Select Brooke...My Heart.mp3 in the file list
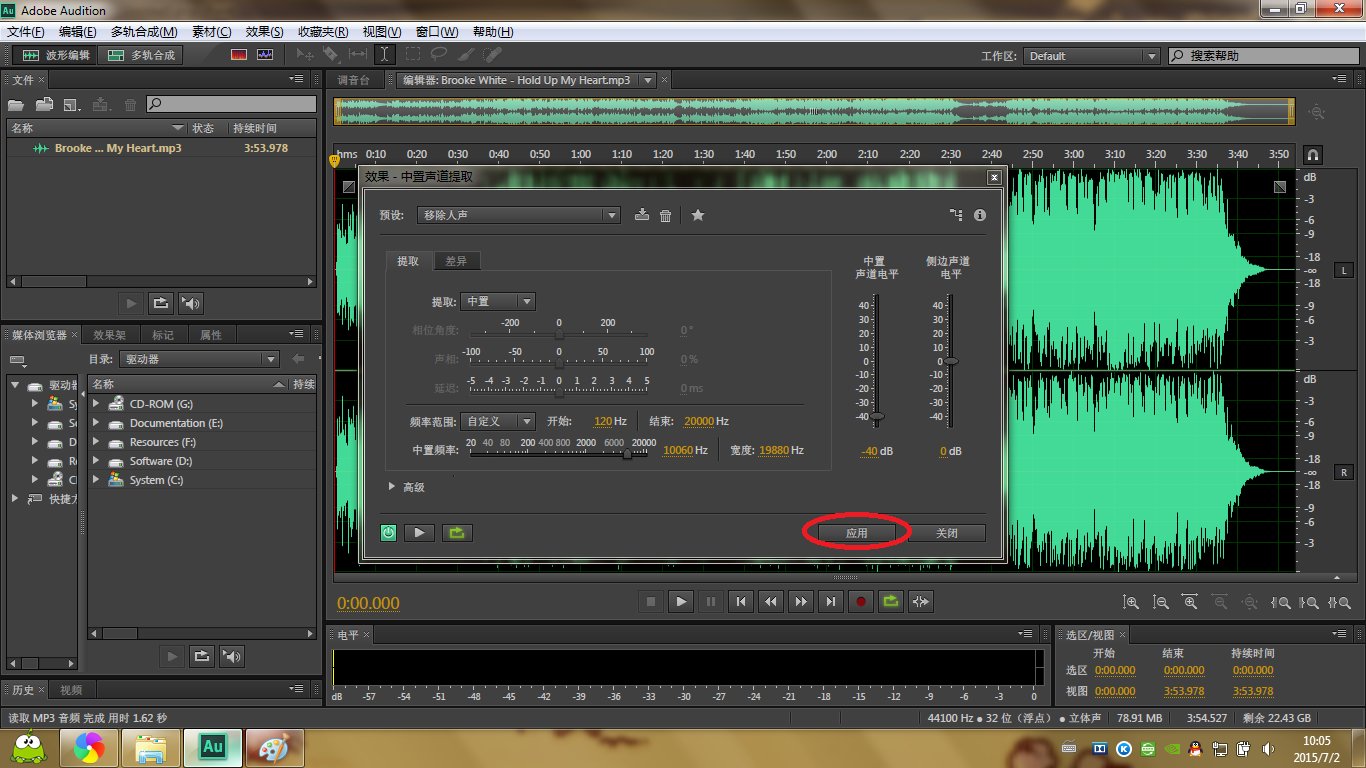 [x=118, y=148]
